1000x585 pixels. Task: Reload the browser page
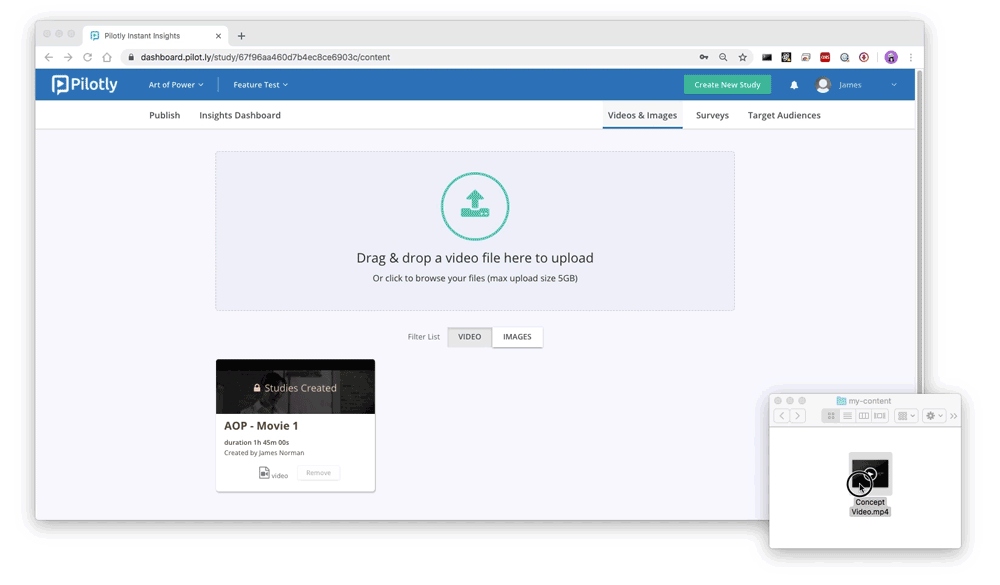tap(87, 57)
